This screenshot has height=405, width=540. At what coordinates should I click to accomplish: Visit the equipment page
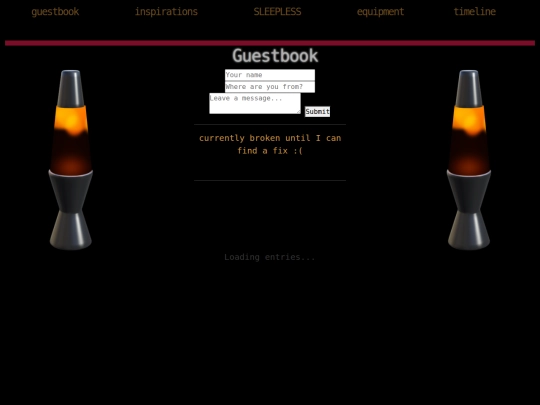tap(380, 12)
